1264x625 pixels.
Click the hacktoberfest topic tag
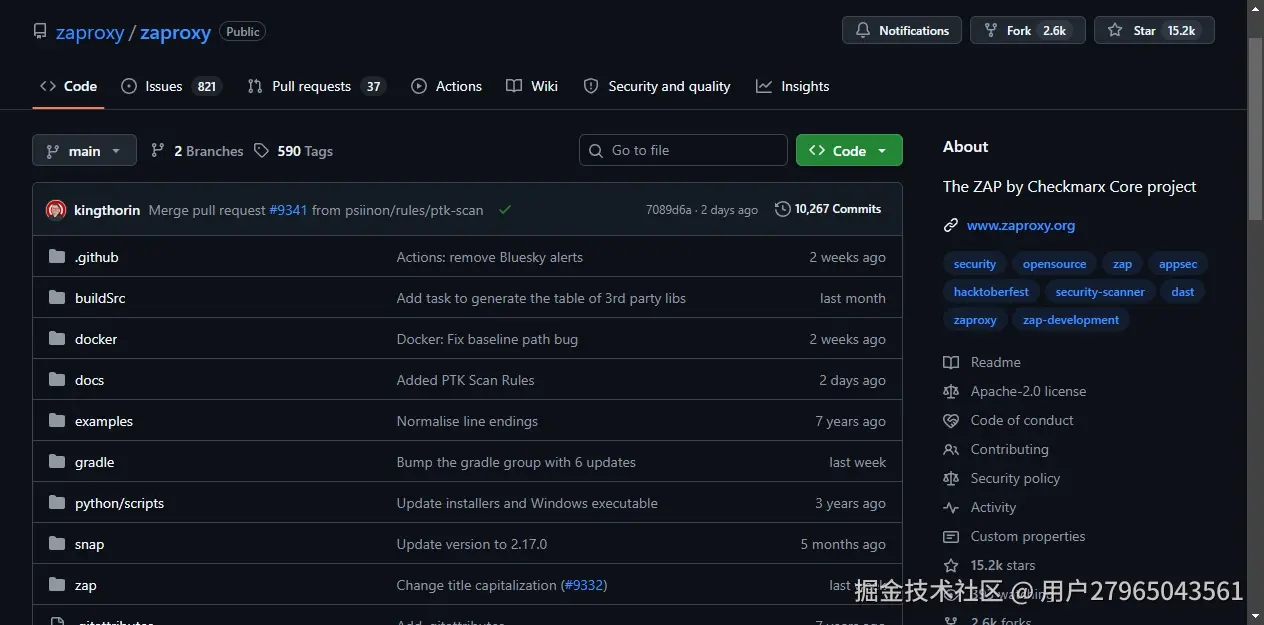[991, 292]
